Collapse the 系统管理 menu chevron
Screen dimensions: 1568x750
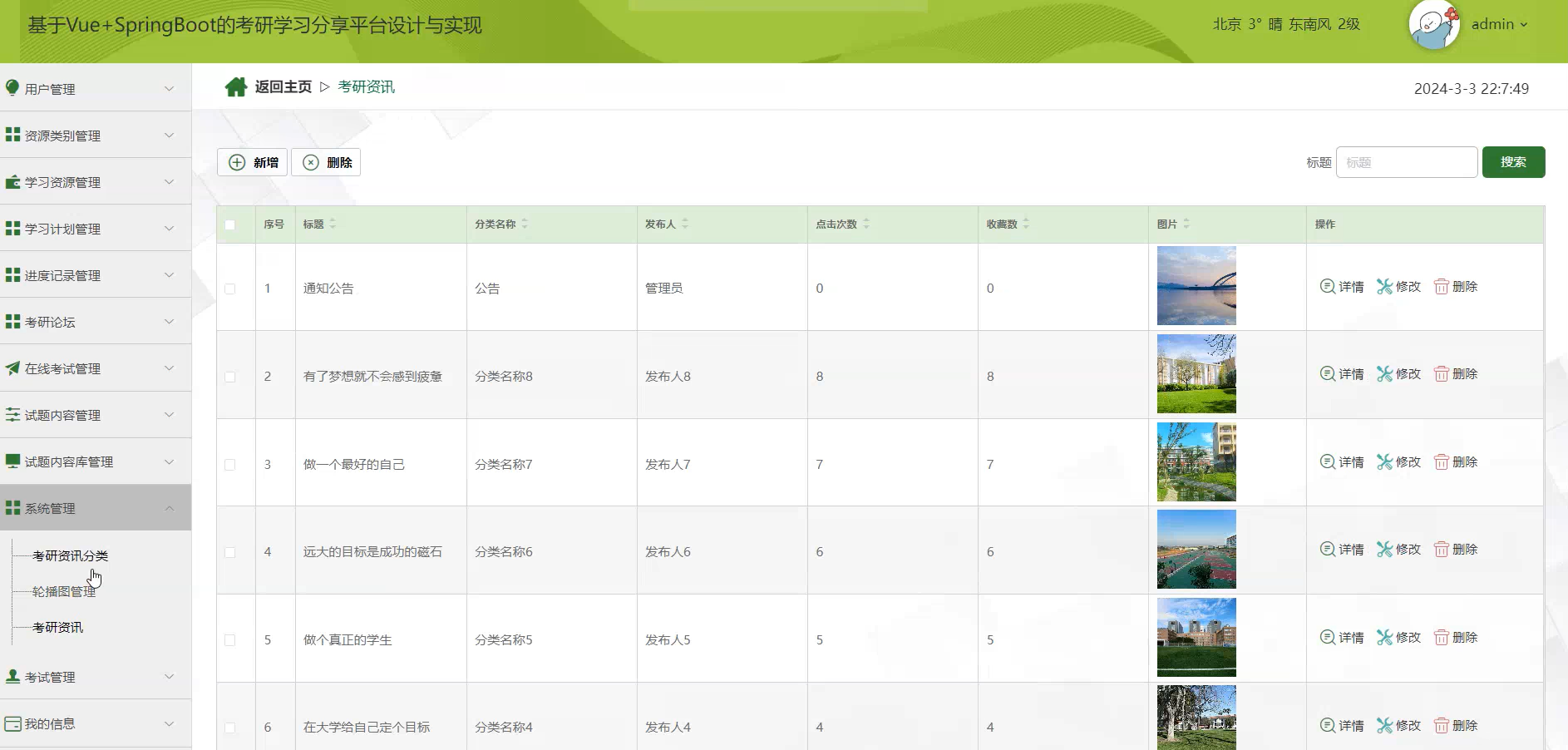(169, 507)
